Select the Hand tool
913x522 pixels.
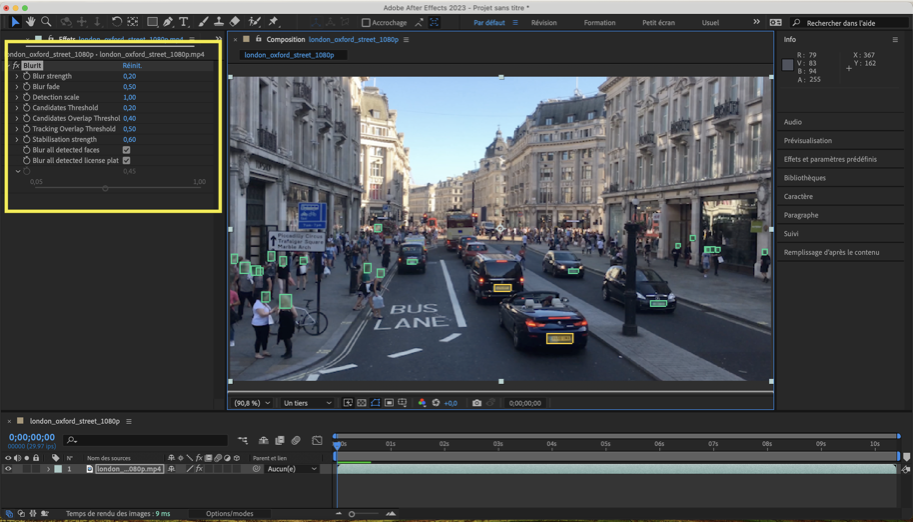click(x=30, y=22)
